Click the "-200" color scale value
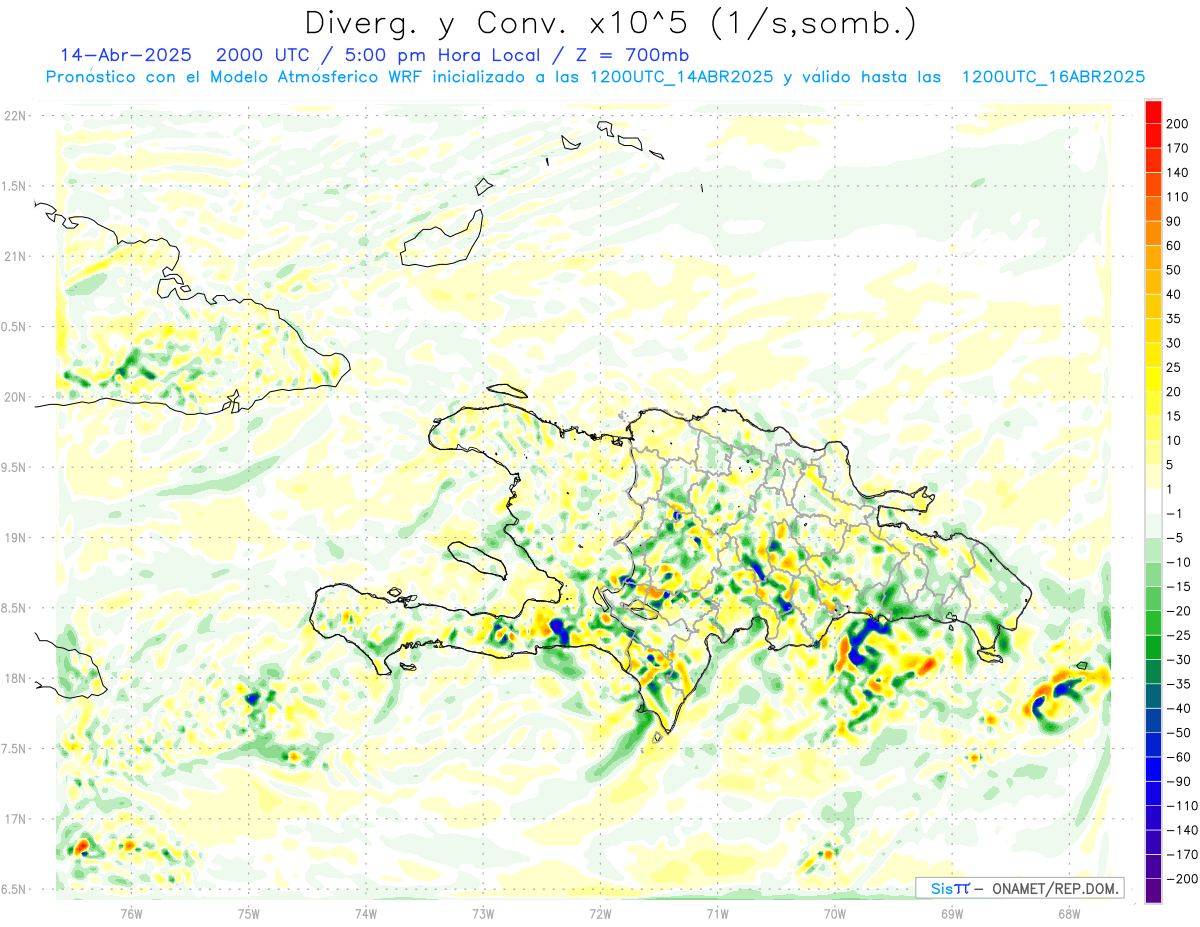1200x927 pixels. (x=1181, y=880)
